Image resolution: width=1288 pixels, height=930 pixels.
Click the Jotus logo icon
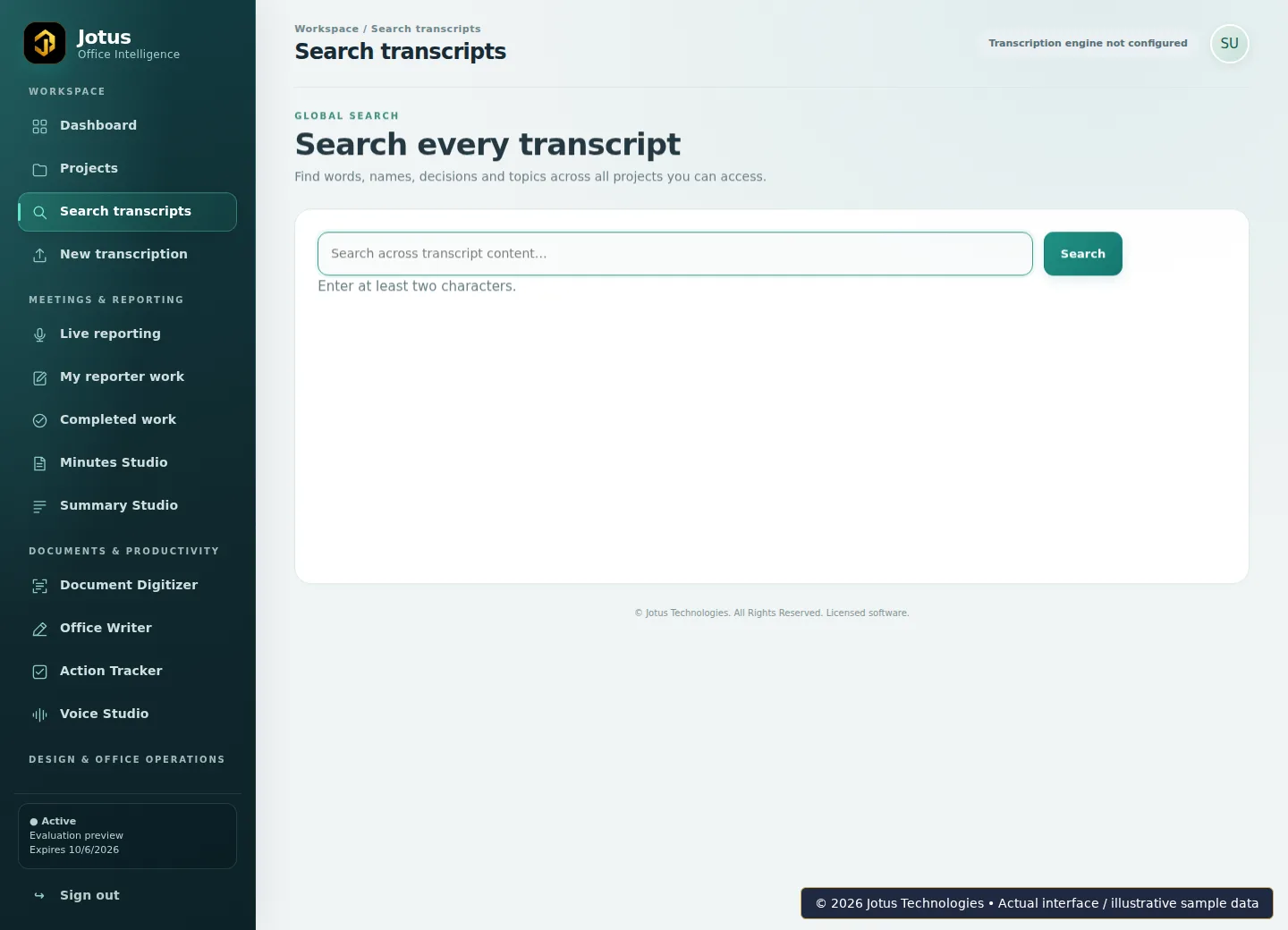point(45,43)
